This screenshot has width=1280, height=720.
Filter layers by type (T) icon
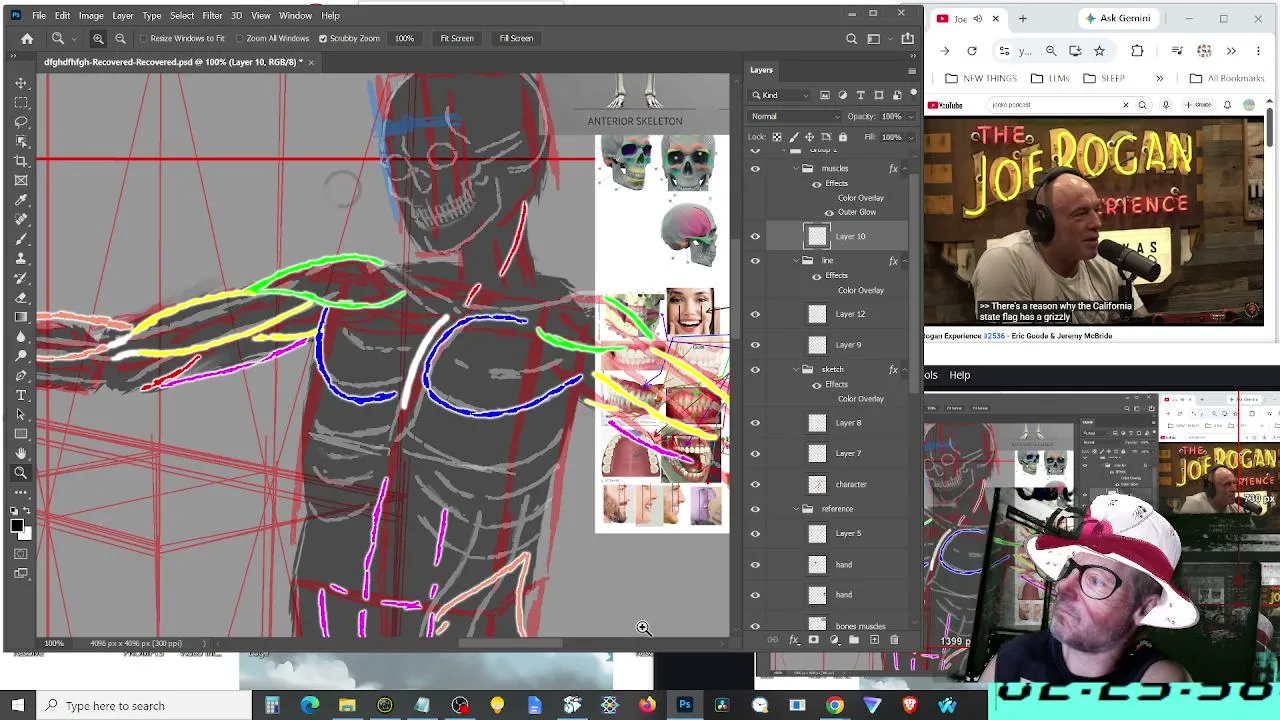coord(860,95)
